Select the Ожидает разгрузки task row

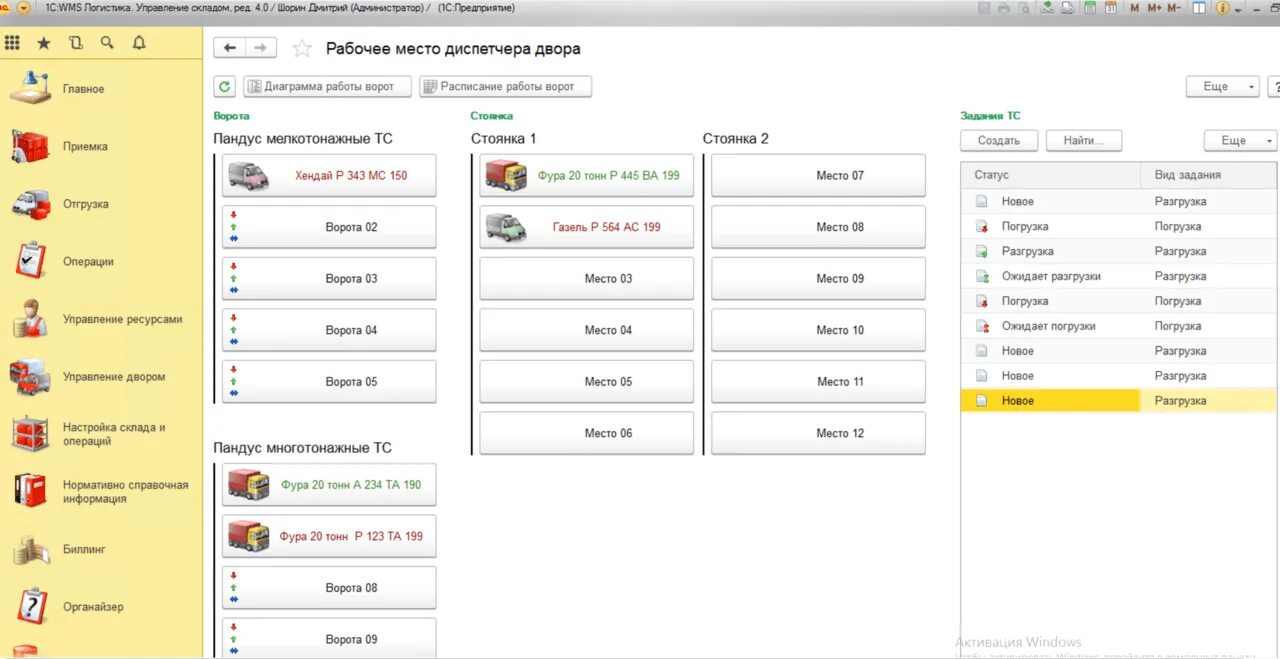coord(1118,276)
